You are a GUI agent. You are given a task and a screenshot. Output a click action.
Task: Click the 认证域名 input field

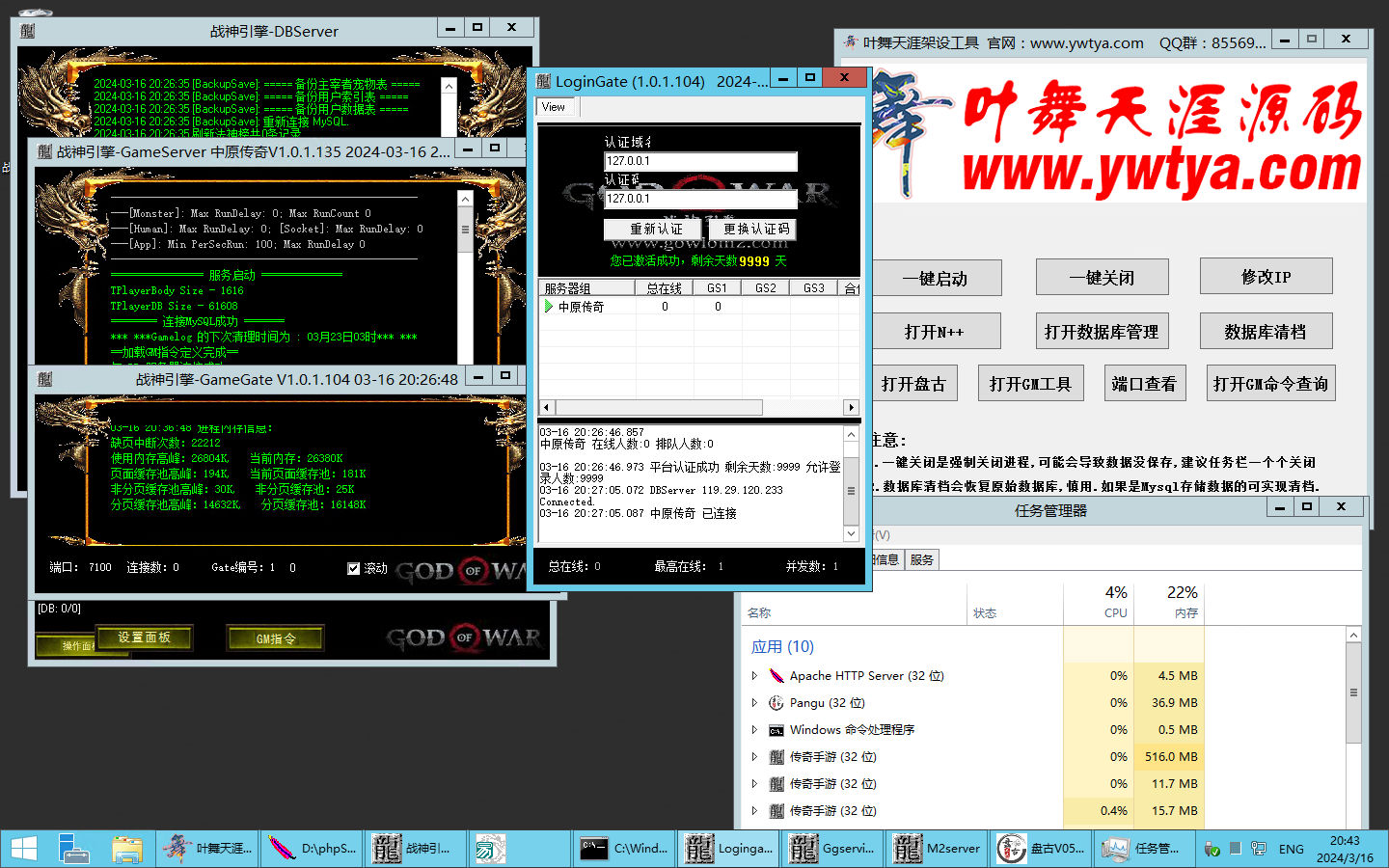700,161
